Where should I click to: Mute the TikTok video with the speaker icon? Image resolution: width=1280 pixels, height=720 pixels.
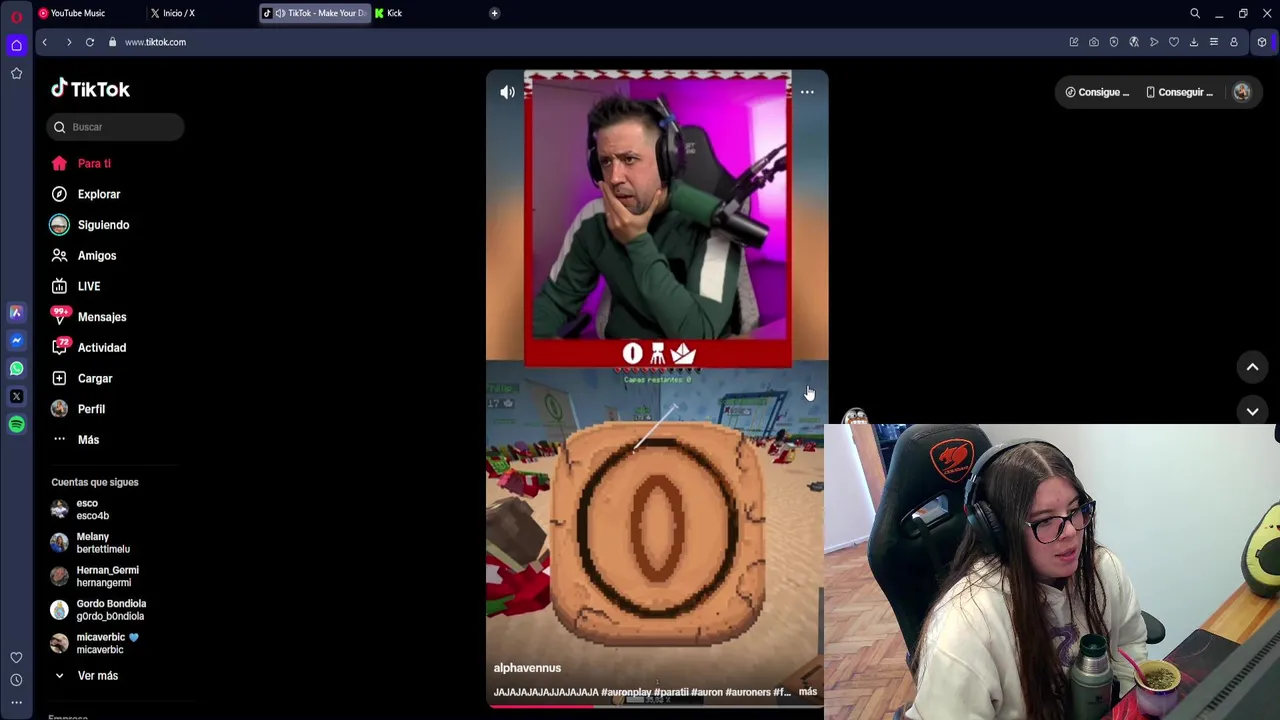pyautogui.click(x=507, y=92)
